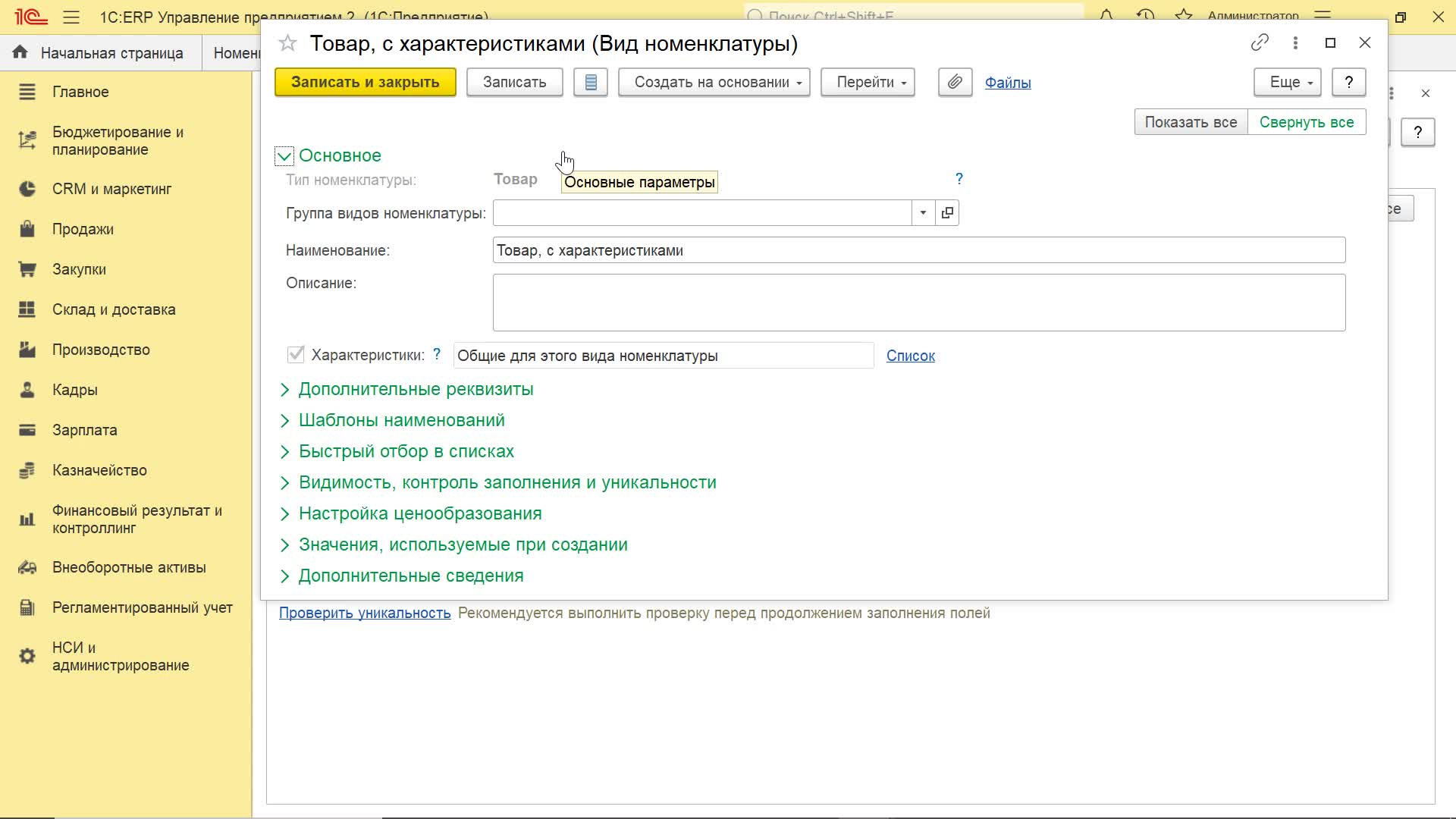Add form to favorites with star icon
1456x819 pixels.
point(287,43)
